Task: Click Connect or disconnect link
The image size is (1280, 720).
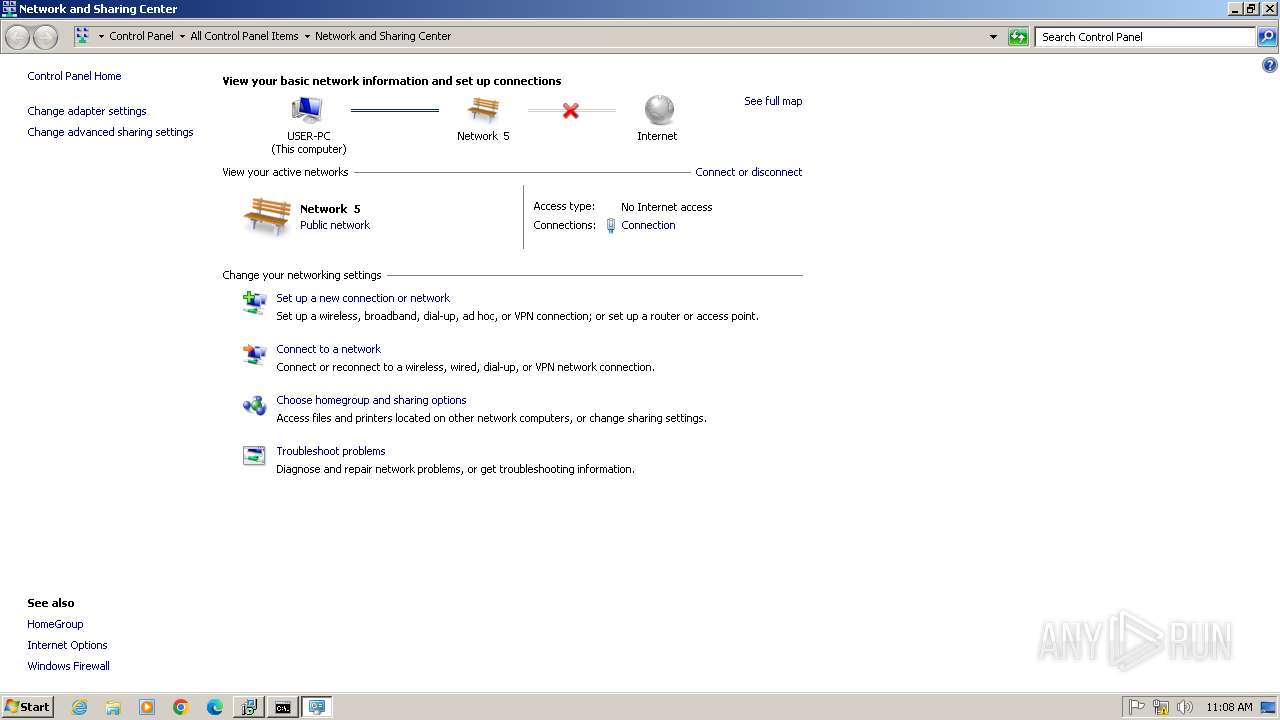Action: pos(749,172)
